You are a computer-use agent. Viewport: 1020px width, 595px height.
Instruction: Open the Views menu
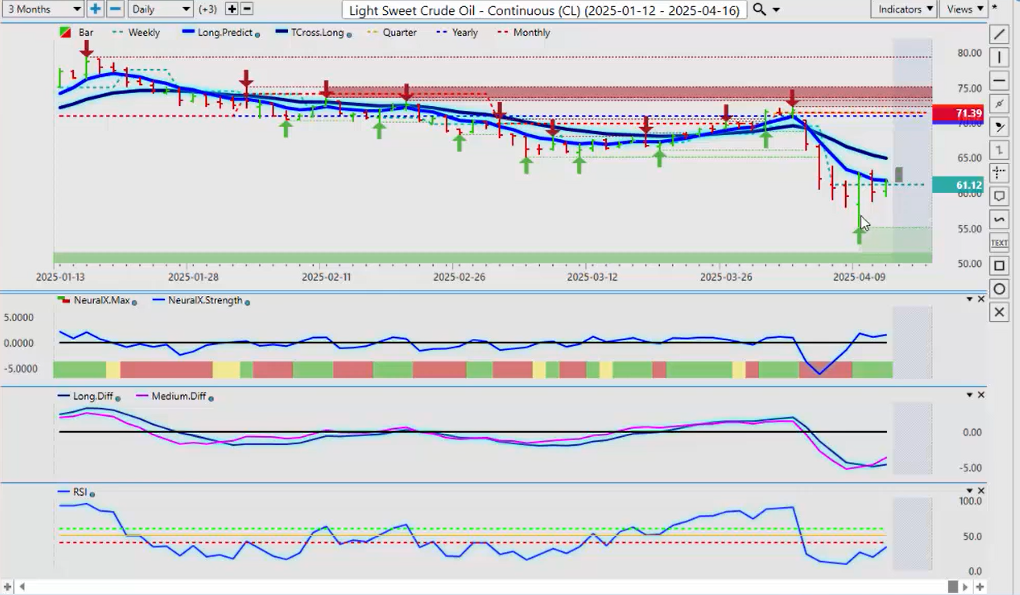click(964, 9)
